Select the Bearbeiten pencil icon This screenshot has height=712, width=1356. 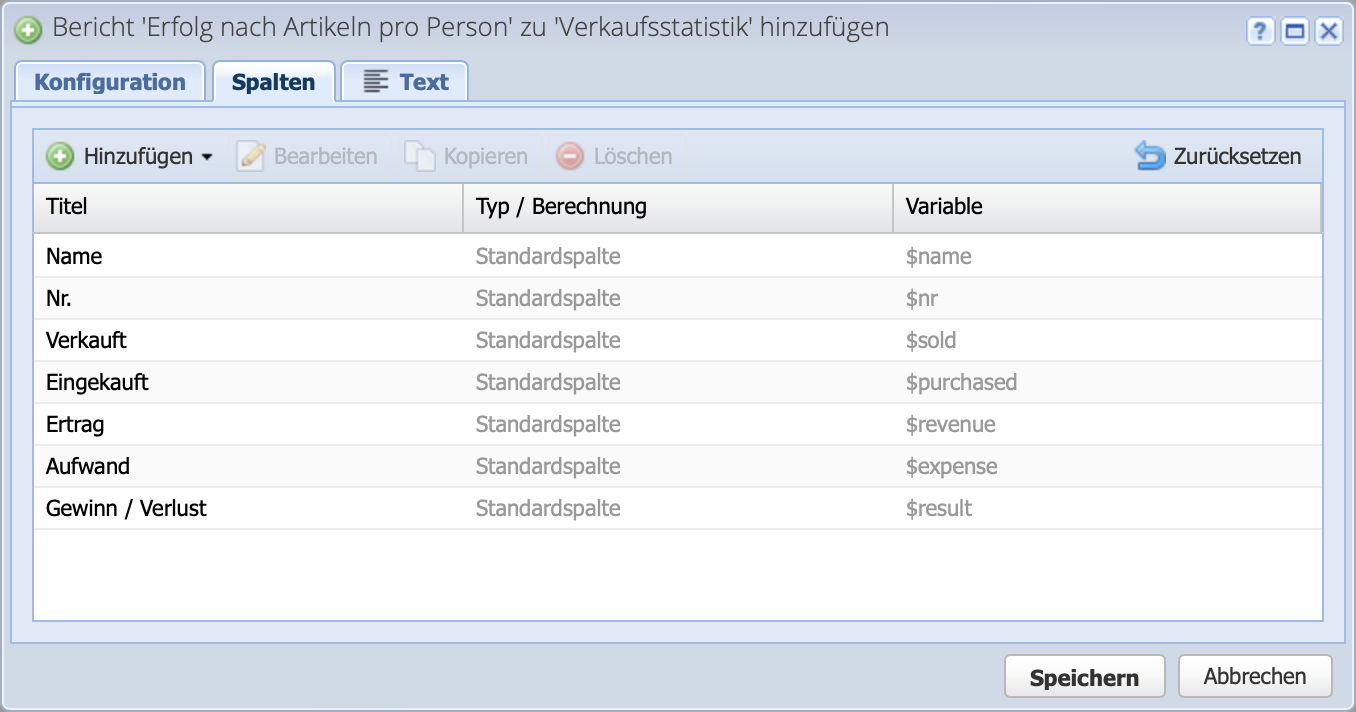[x=249, y=156]
